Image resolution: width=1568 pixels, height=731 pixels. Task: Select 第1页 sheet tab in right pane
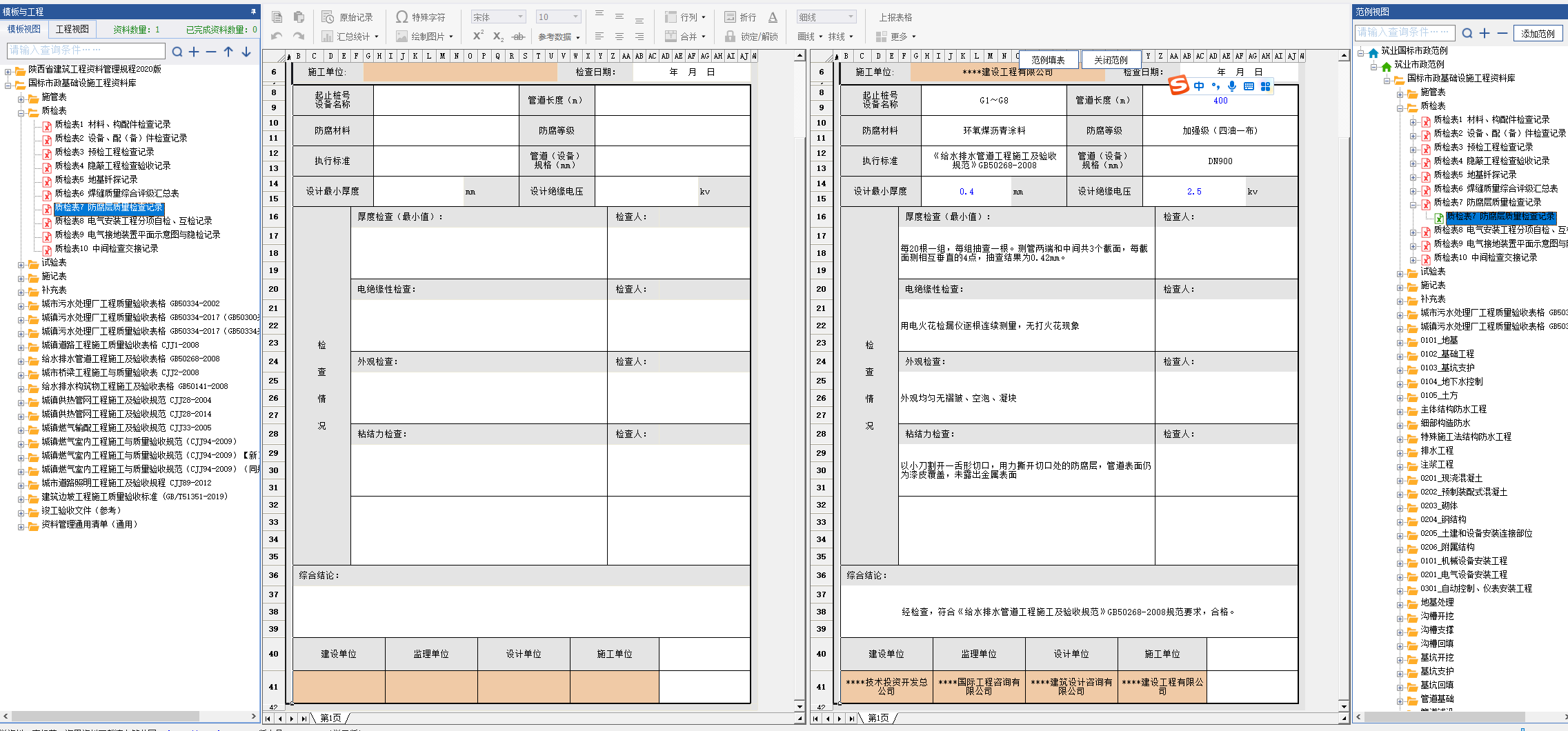[x=878, y=718]
